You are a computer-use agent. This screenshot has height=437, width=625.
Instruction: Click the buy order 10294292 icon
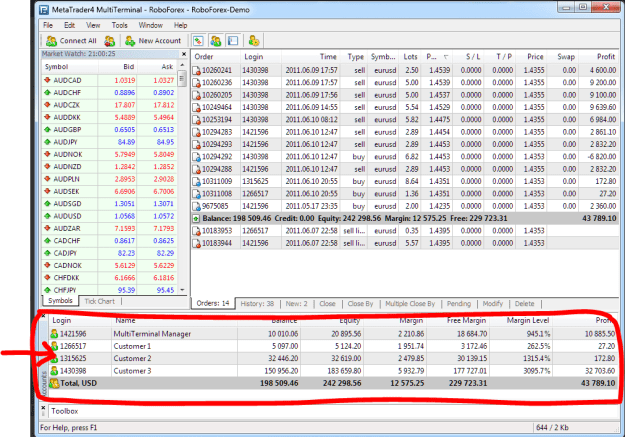(197, 157)
